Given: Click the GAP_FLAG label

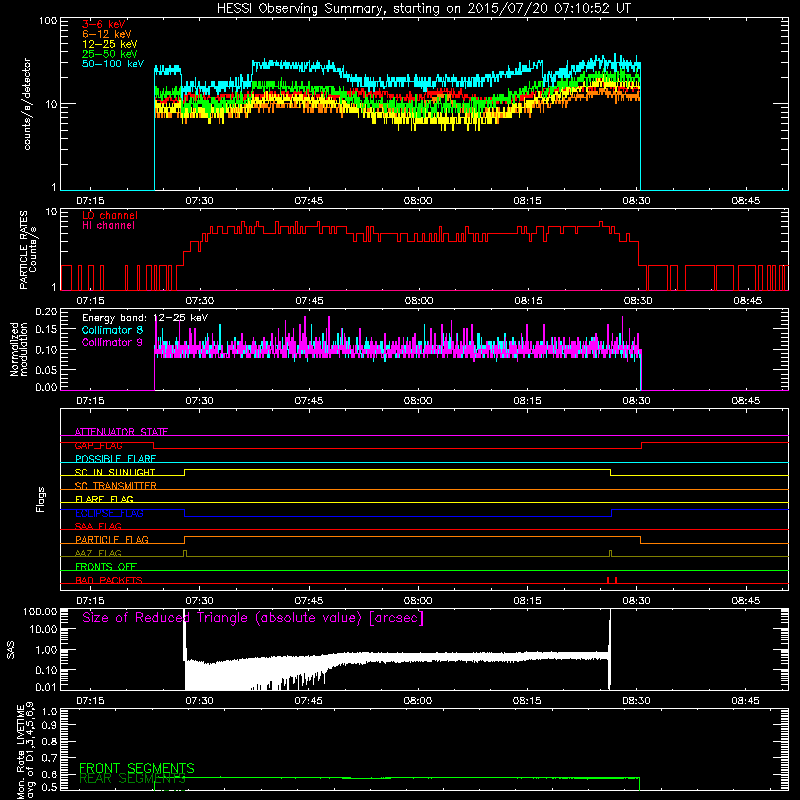Looking at the screenshot, I should [98, 445].
